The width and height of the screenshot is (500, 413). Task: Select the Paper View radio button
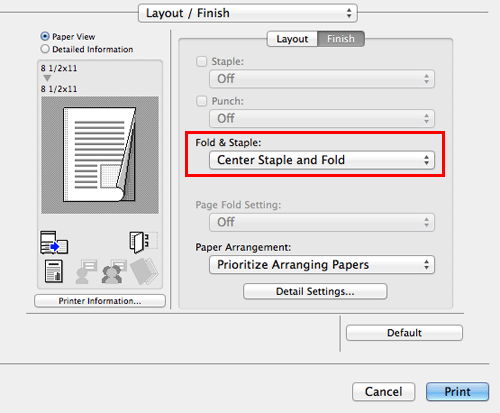[45, 36]
